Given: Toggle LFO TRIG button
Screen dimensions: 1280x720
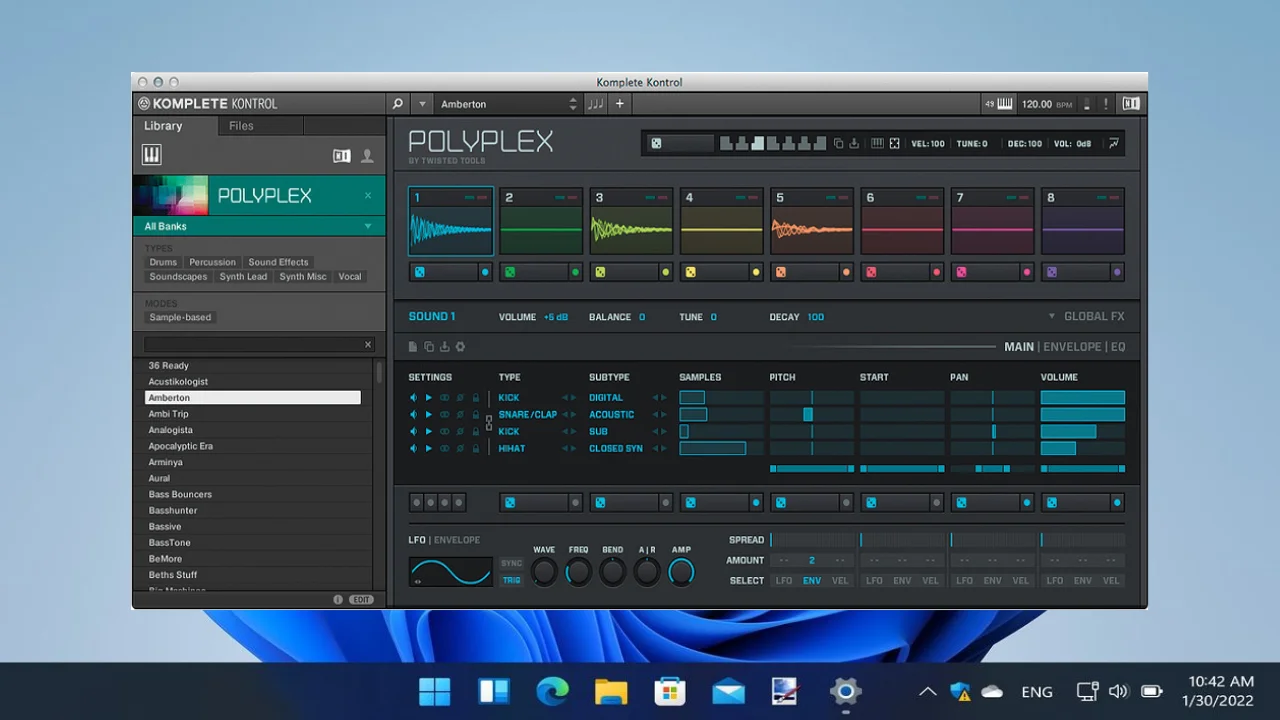Looking at the screenshot, I should pos(512,580).
